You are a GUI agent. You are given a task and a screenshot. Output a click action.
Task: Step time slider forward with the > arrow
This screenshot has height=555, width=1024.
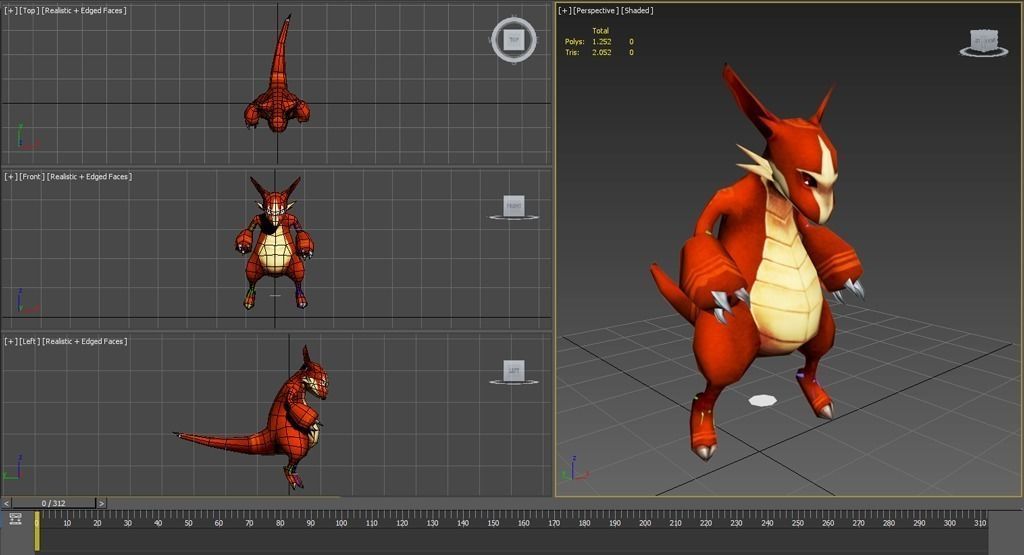coord(101,503)
